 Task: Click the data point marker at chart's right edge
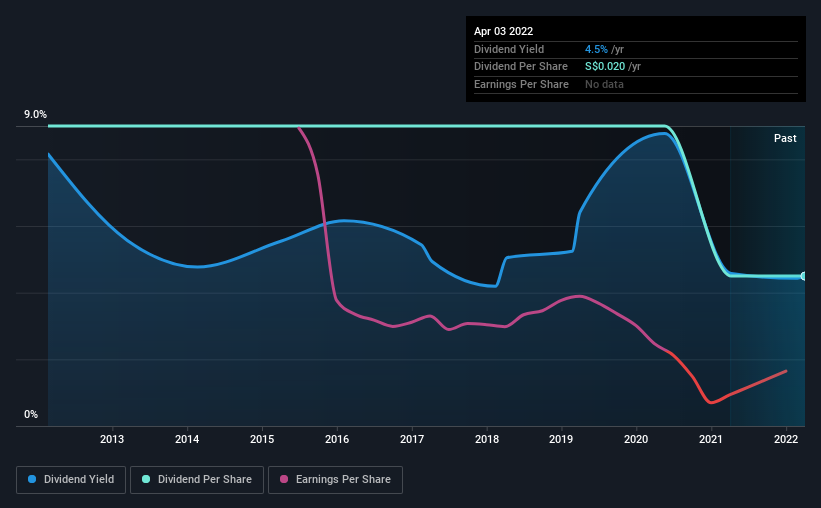(x=803, y=276)
